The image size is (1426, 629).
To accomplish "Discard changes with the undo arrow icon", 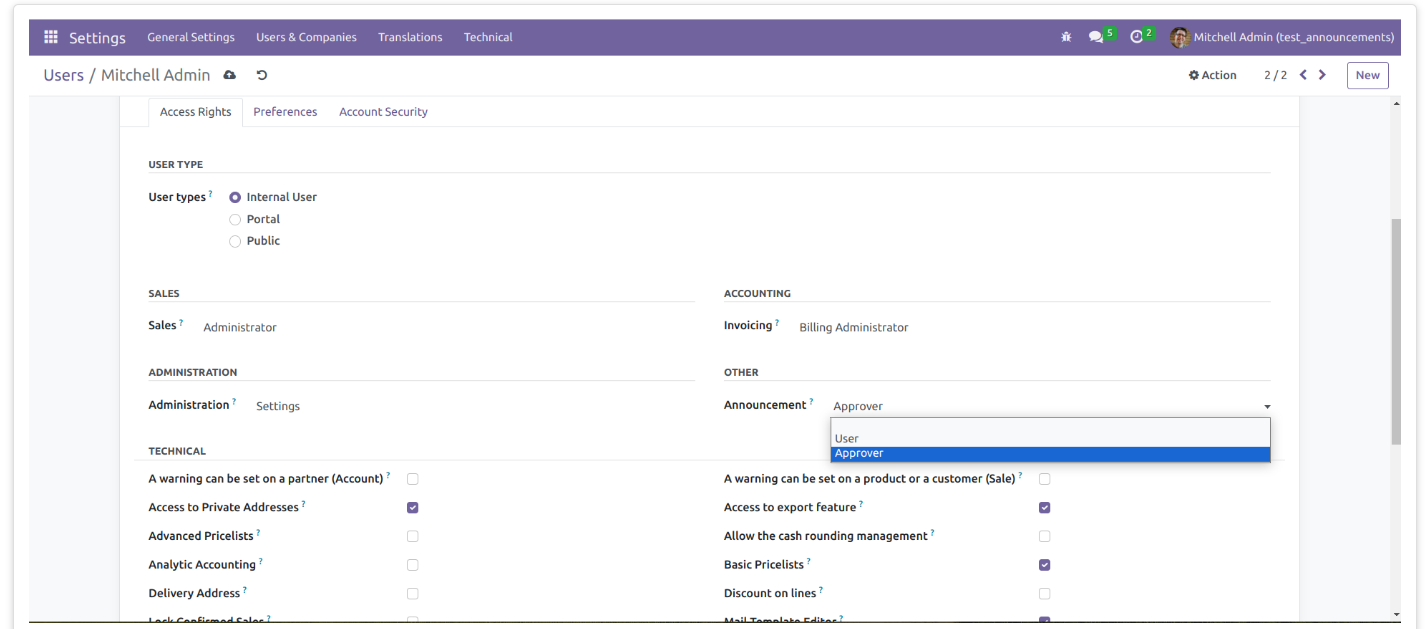I will [x=262, y=75].
